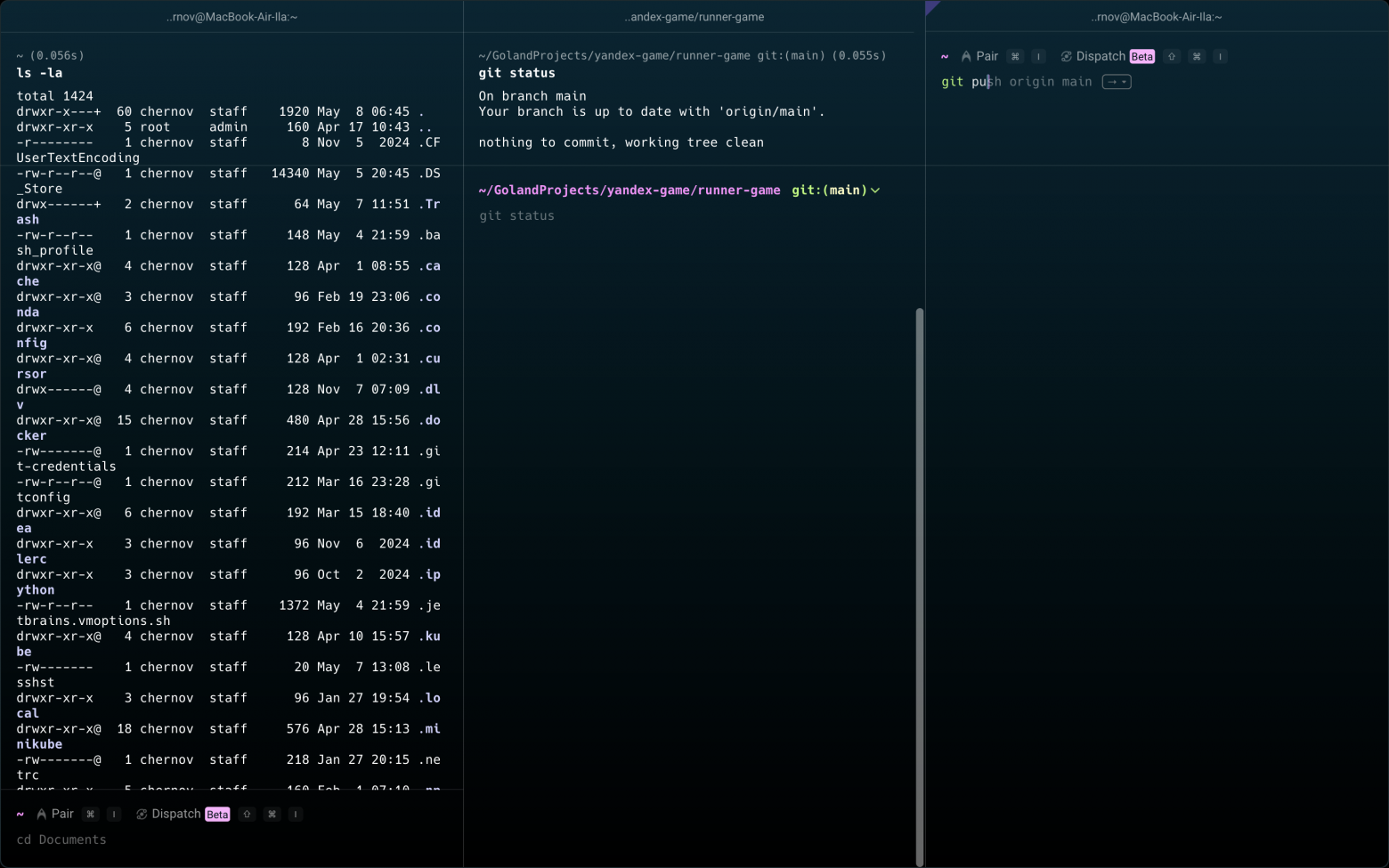Viewport: 1389px width, 868px height.
Task: Click the runner-game working directory path in prompt
Action: 629,191
